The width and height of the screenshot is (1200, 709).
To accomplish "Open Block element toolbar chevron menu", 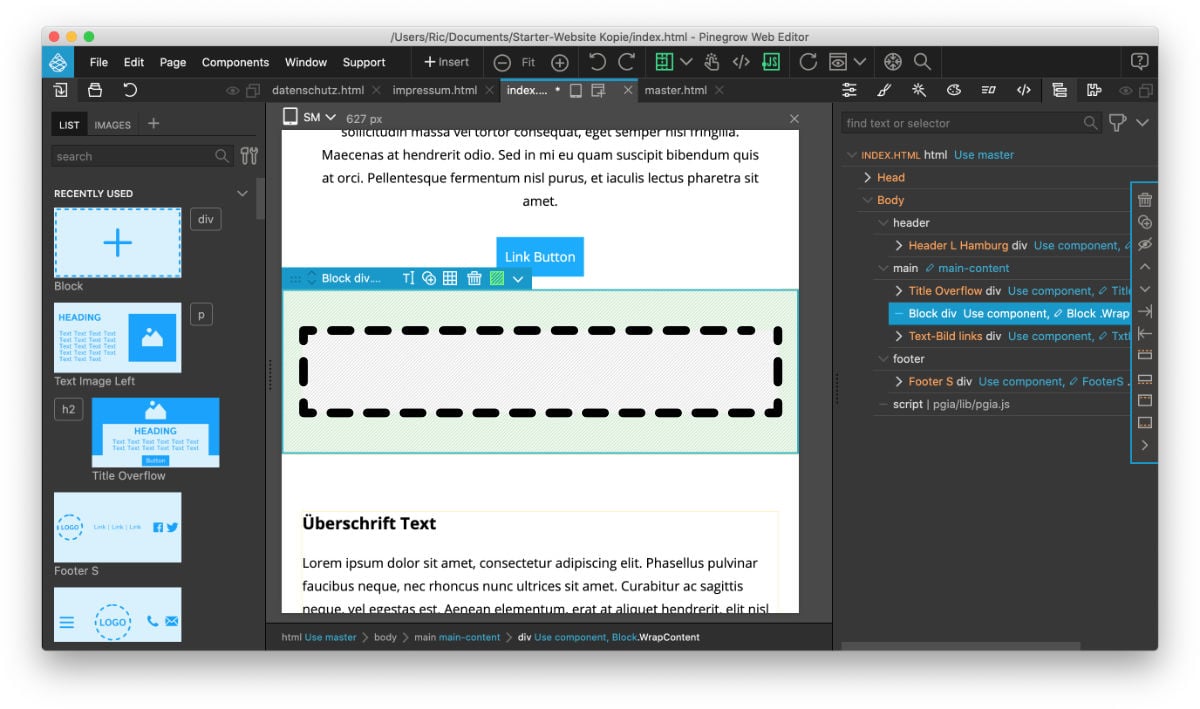I will tap(518, 279).
